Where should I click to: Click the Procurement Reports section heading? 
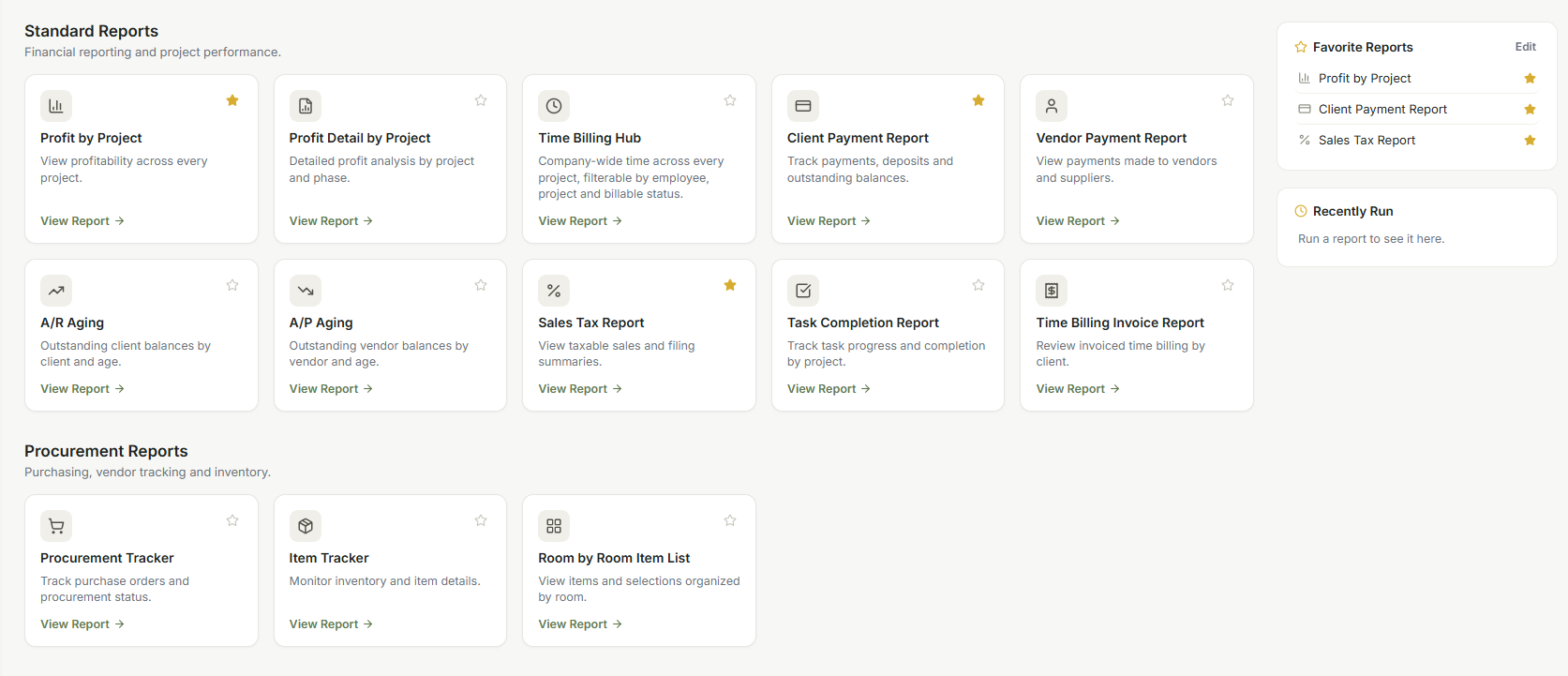click(106, 451)
